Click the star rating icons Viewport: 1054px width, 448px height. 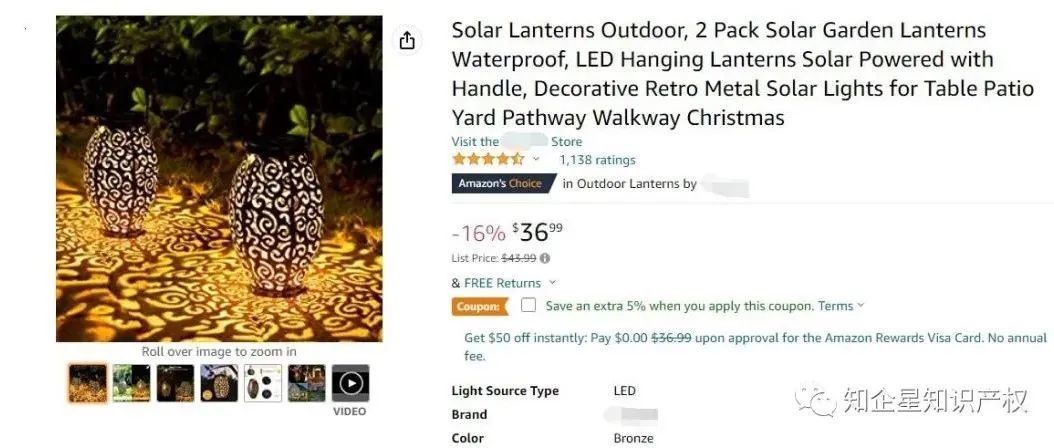pyautogui.click(x=488, y=160)
